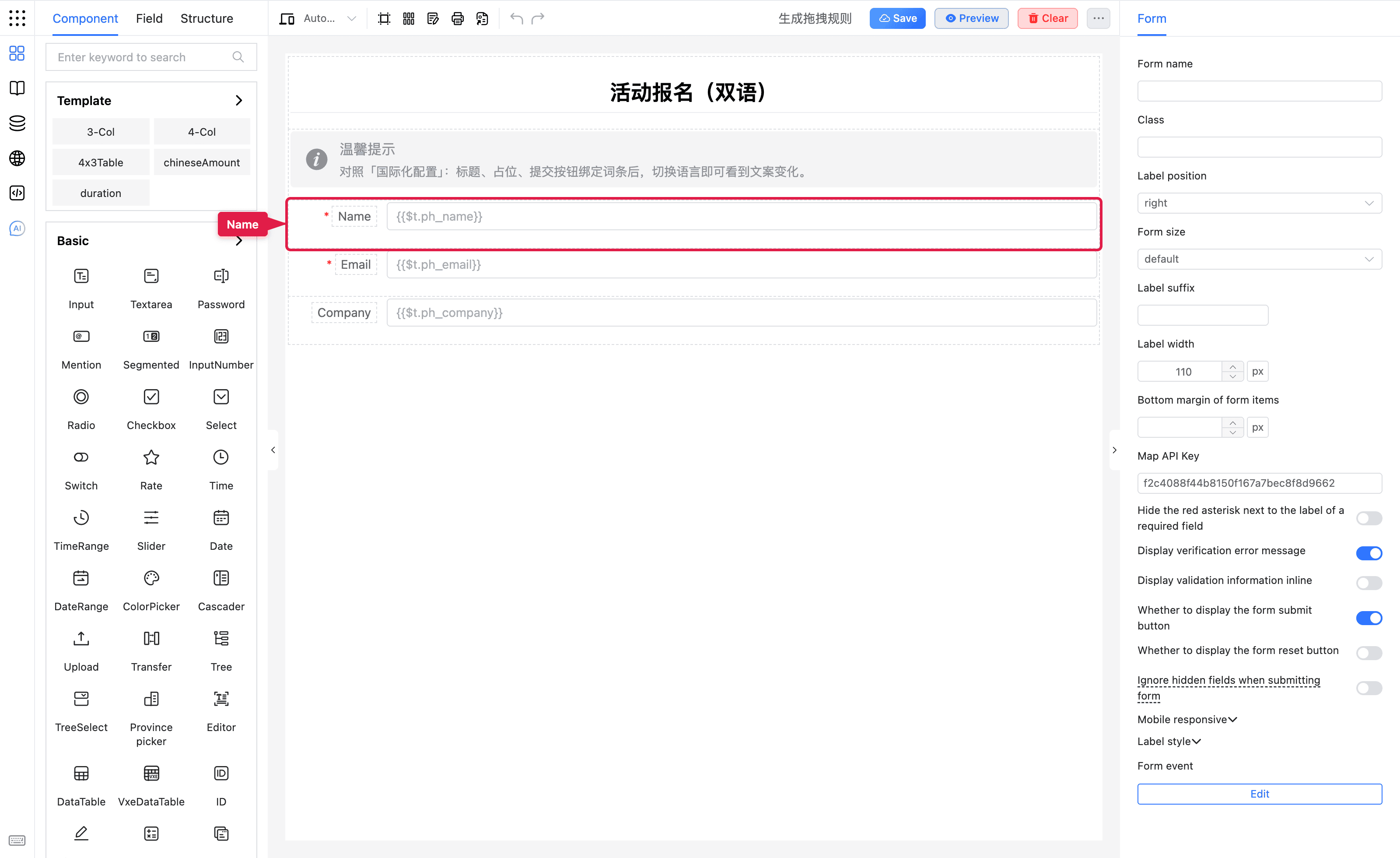Open the apps grid icon

(x=17, y=18)
